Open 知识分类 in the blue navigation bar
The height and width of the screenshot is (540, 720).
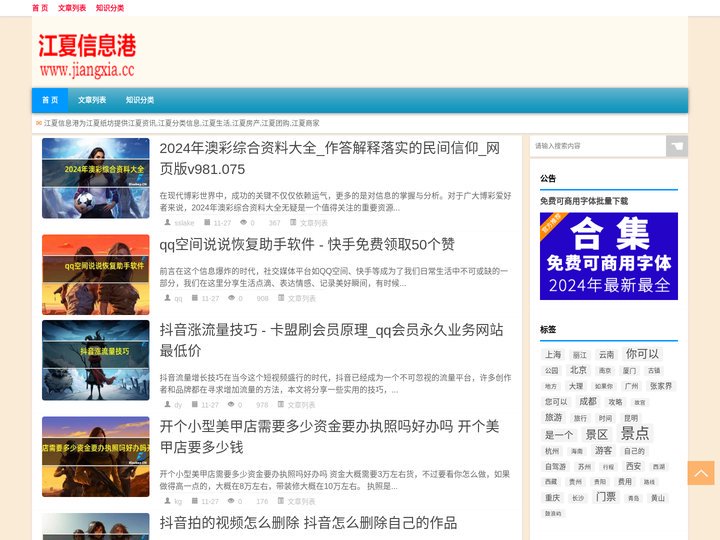pos(140,100)
